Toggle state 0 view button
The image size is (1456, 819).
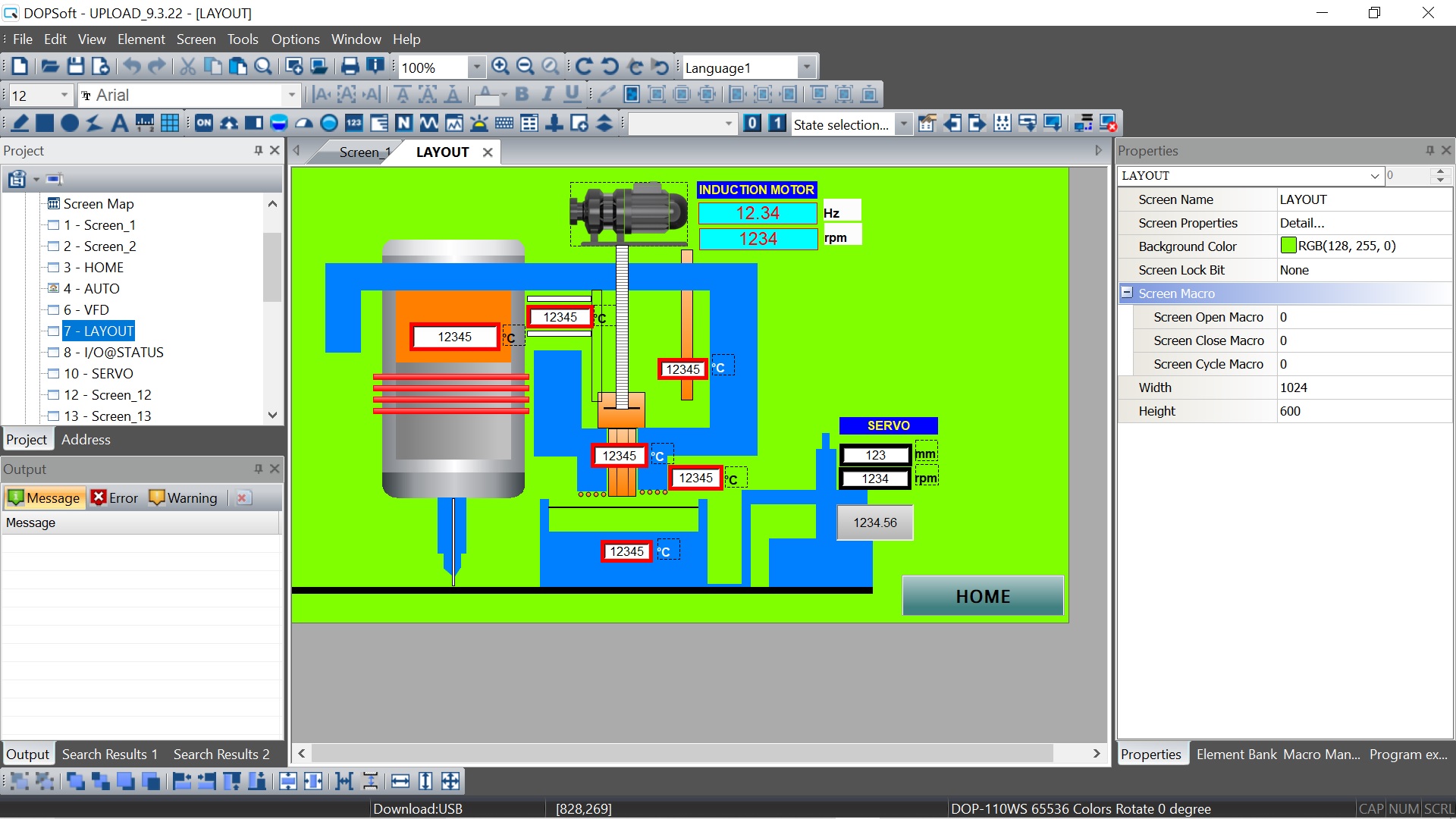point(752,124)
